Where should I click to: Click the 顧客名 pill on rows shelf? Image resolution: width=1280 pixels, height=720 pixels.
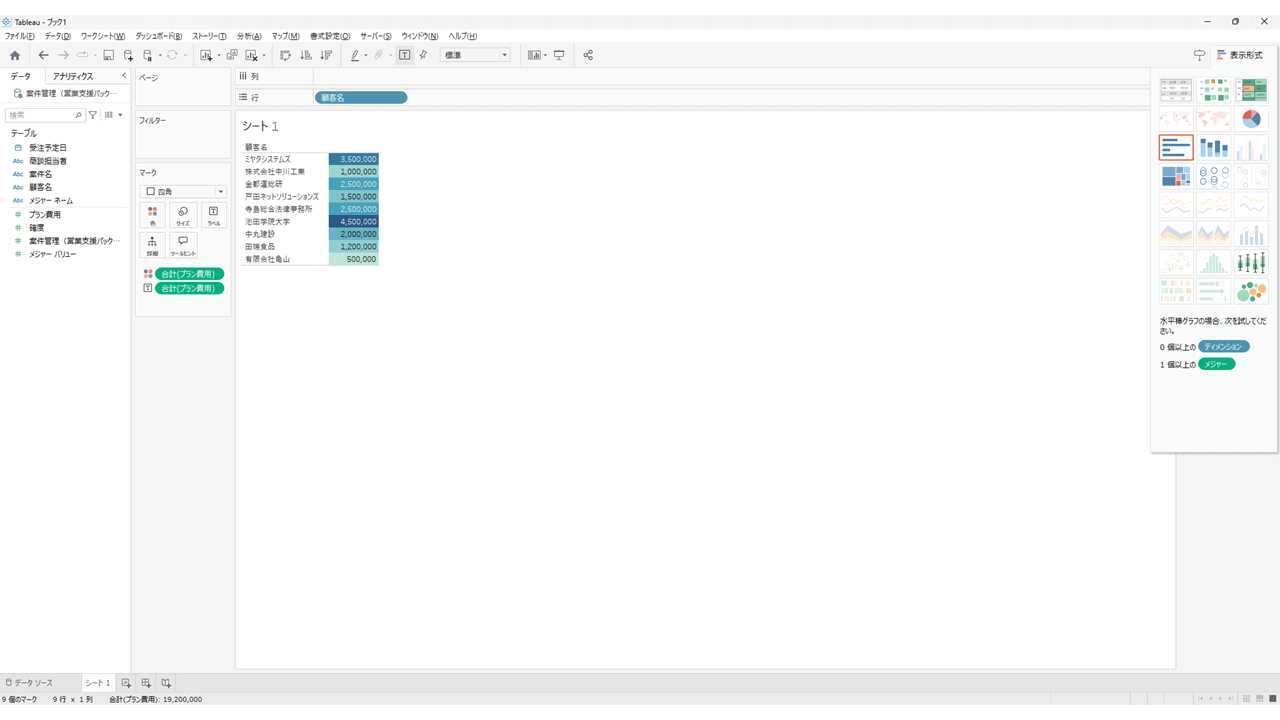[x=361, y=98]
